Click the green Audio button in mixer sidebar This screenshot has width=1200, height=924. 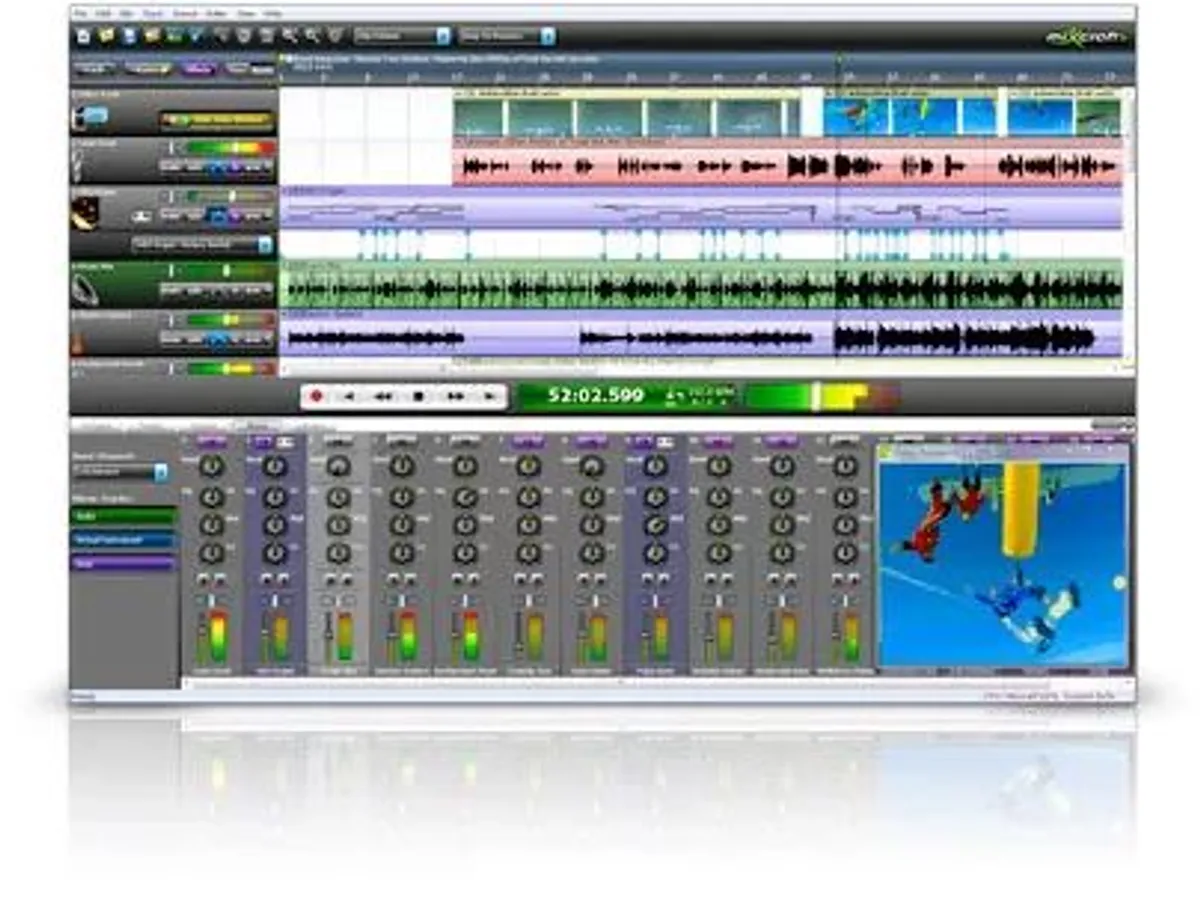click(123, 516)
